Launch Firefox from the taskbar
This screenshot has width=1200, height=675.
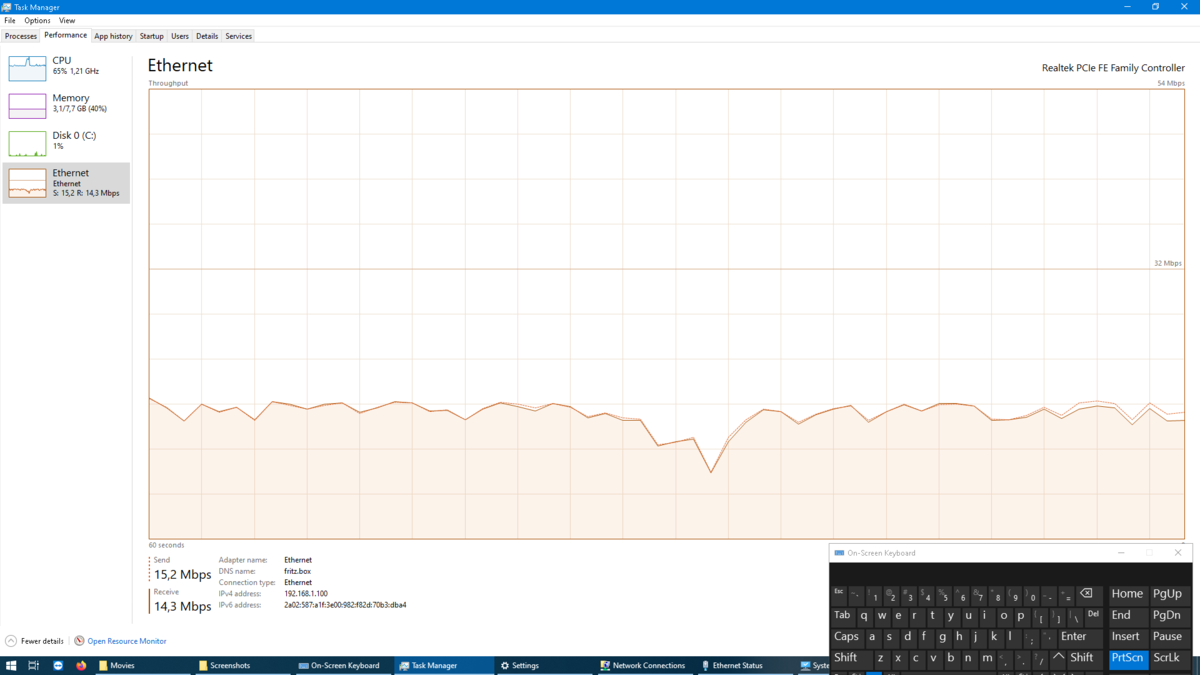coord(80,664)
